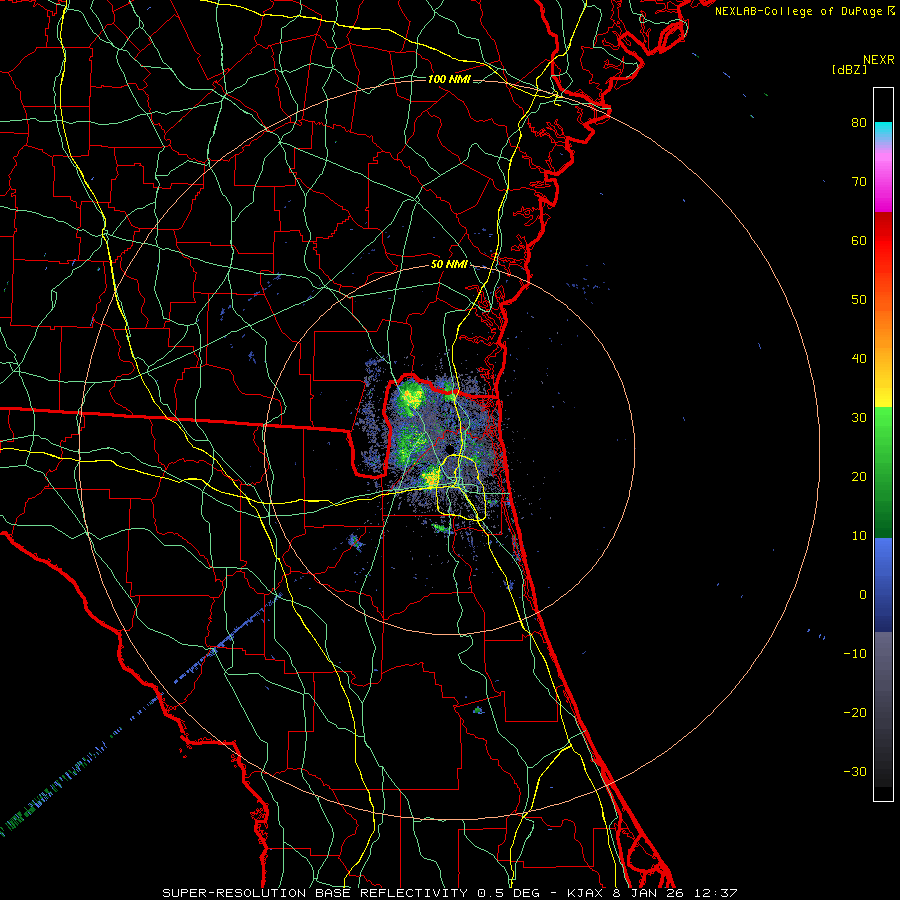Click the 50 dBZ scale value
The height and width of the screenshot is (900, 900).
coord(859,300)
